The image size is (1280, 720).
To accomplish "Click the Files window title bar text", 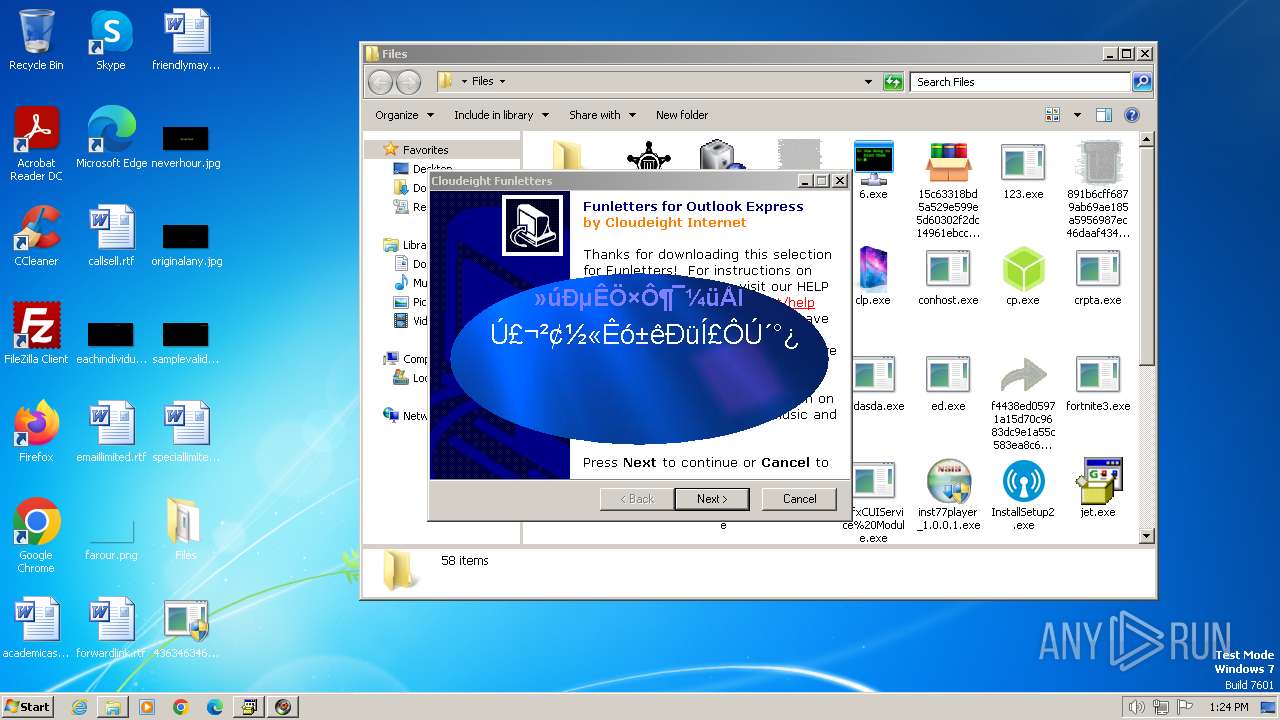I will point(395,54).
